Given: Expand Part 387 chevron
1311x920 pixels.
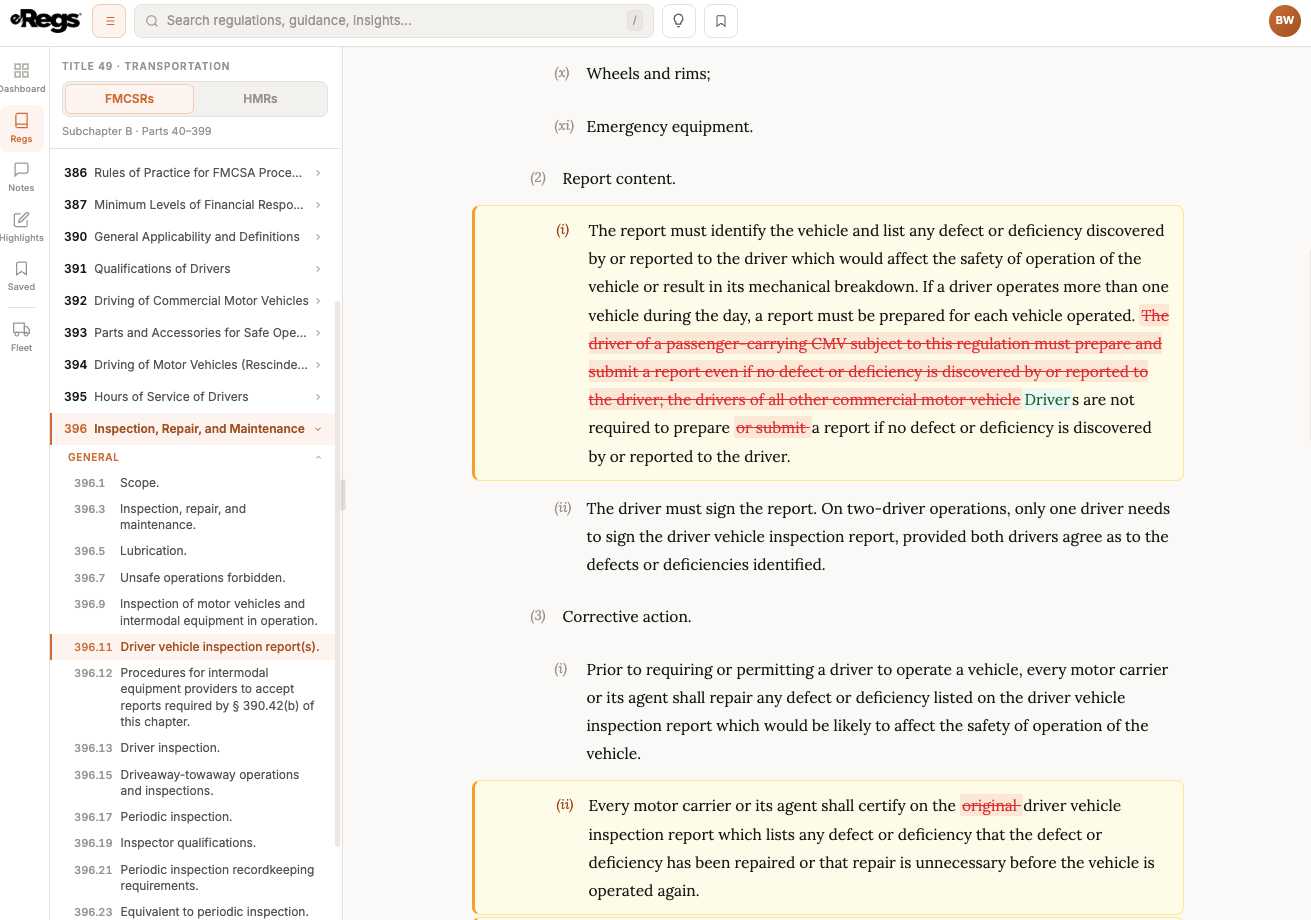Looking at the screenshot, I should coord(318,205).
